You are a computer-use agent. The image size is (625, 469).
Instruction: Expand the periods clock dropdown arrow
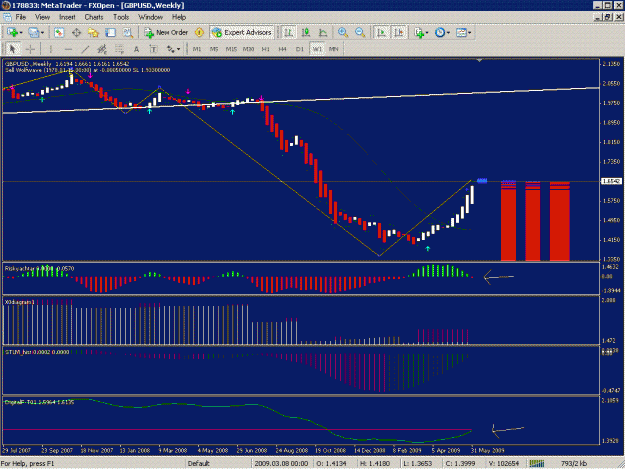(448, 33)
